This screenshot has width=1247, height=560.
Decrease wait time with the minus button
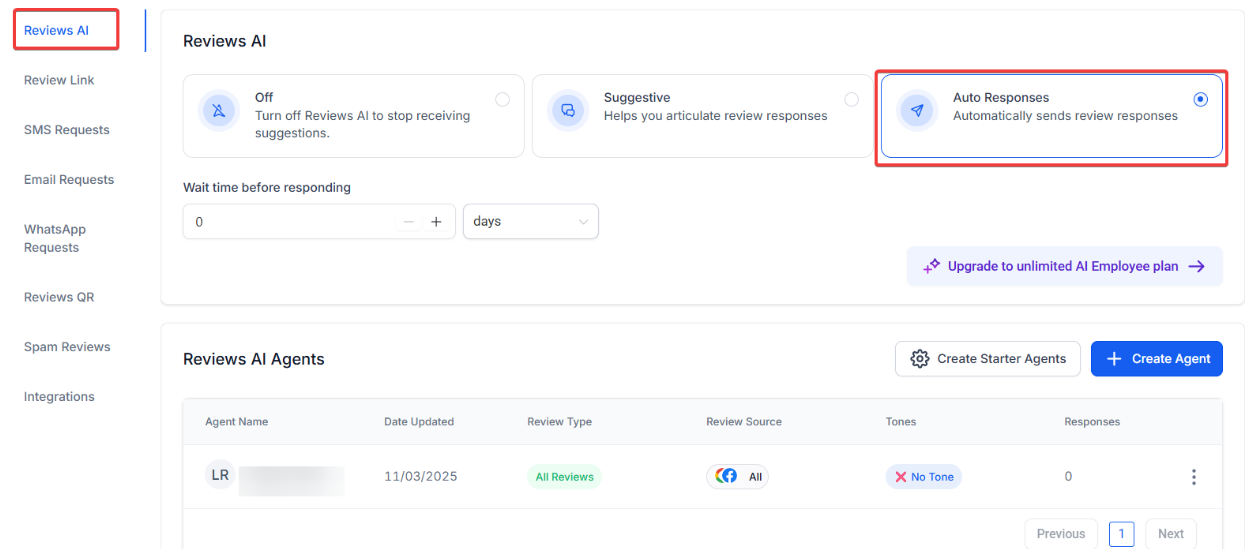pos(408,222)
